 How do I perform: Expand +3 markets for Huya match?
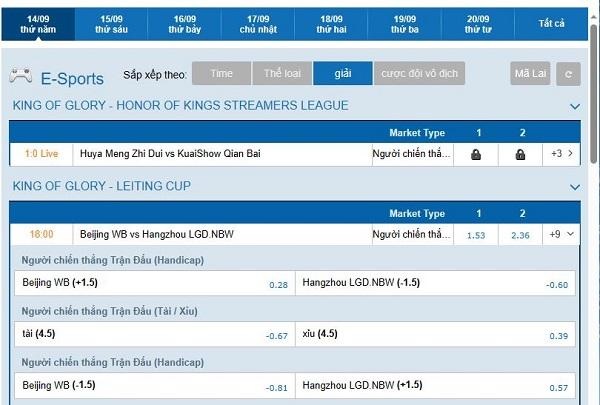pyautogui.click(x=562, y=154)
